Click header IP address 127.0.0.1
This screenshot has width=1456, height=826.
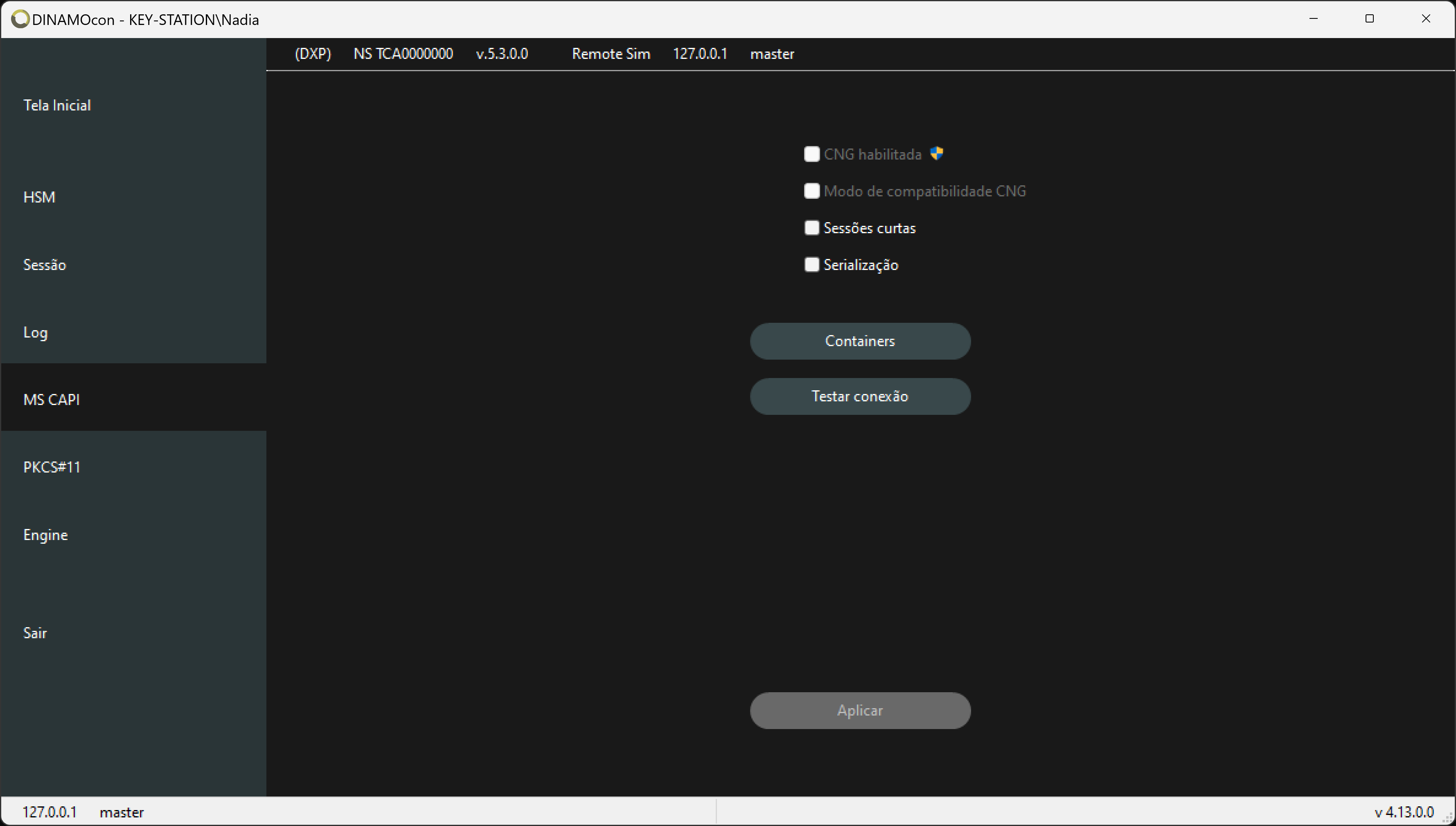point(700,54)
